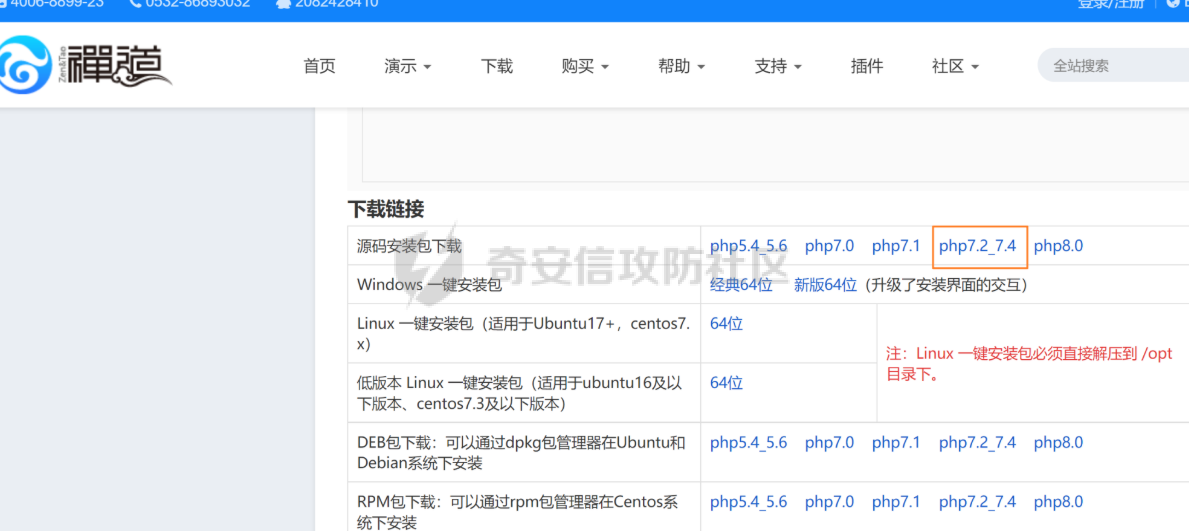The width and height of the screenshot is (1189, 531).
Task: Open the 支持 dropdown menu
Action: tap(778, 66)
